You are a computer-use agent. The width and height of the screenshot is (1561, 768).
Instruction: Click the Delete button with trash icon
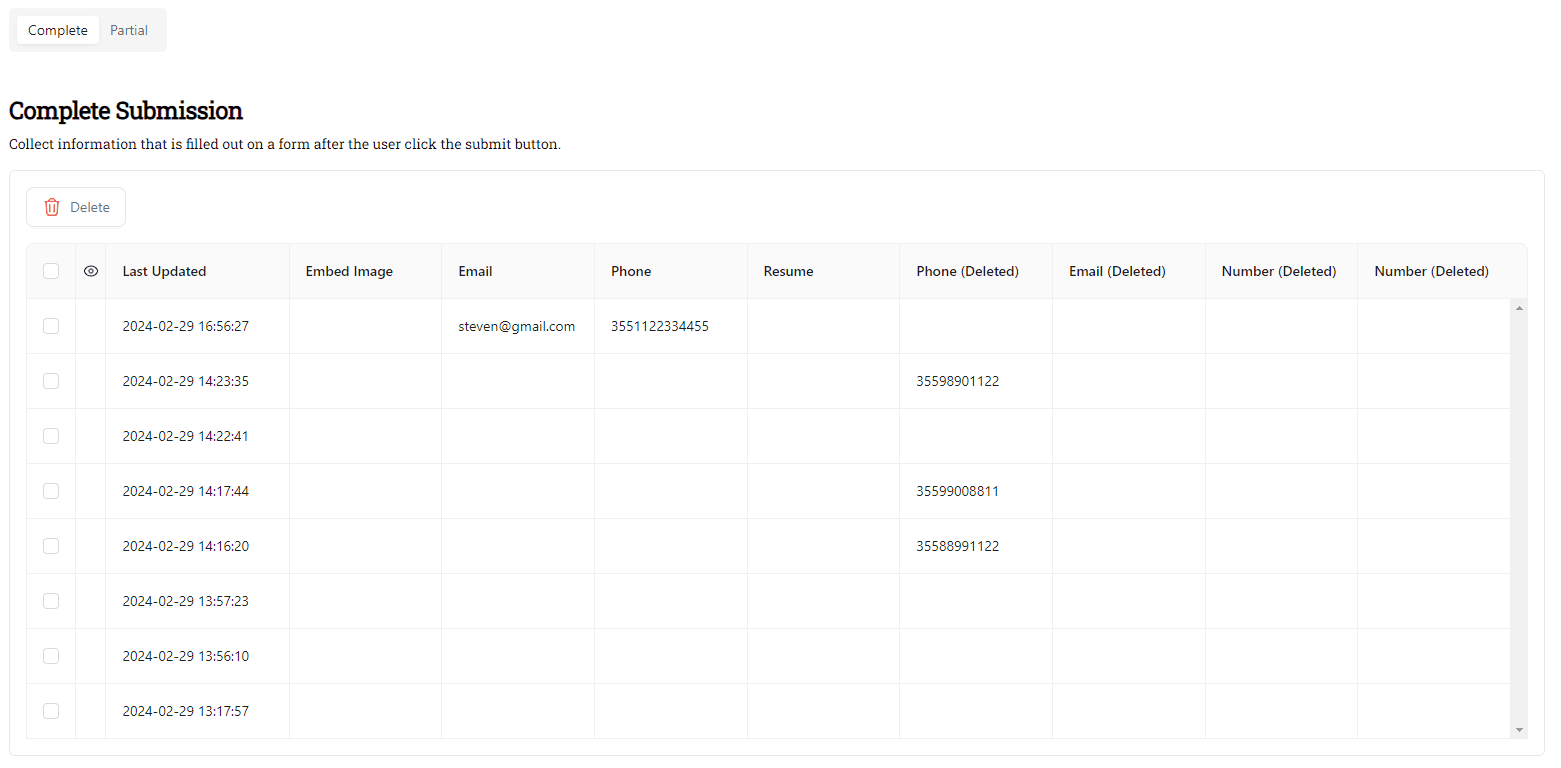[76, 207]
